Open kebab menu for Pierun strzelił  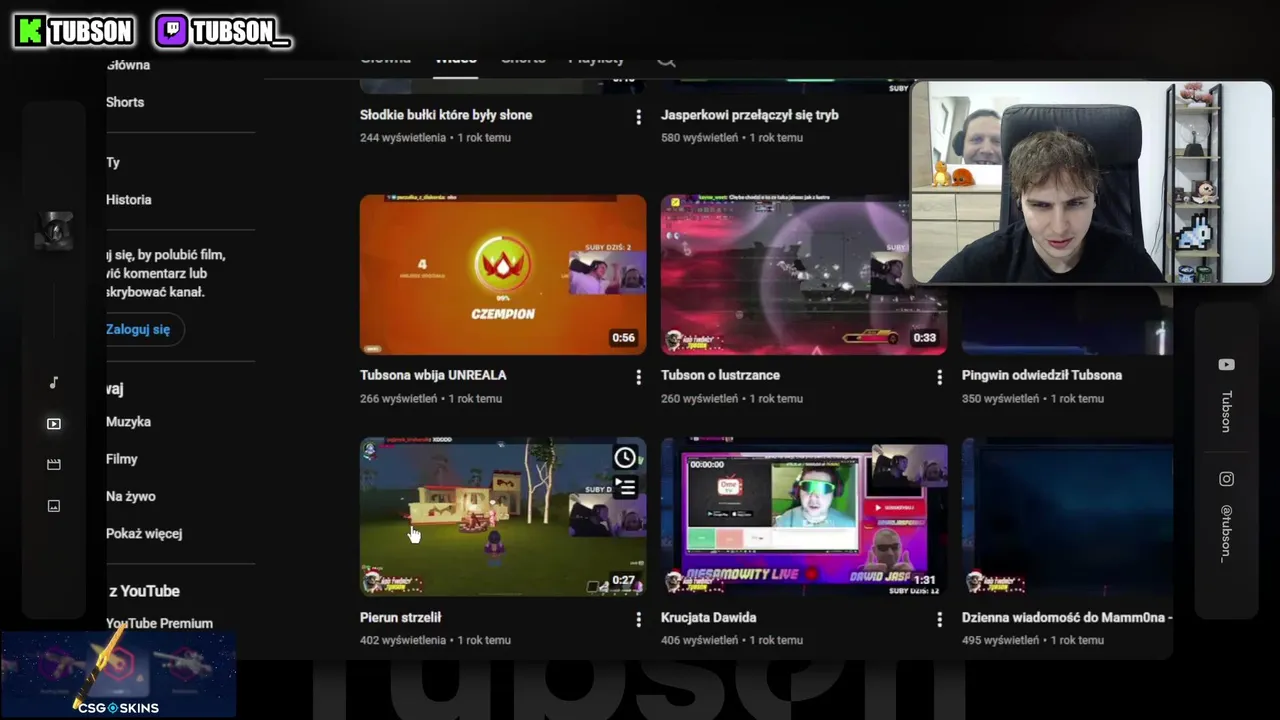tap(638, 620)
